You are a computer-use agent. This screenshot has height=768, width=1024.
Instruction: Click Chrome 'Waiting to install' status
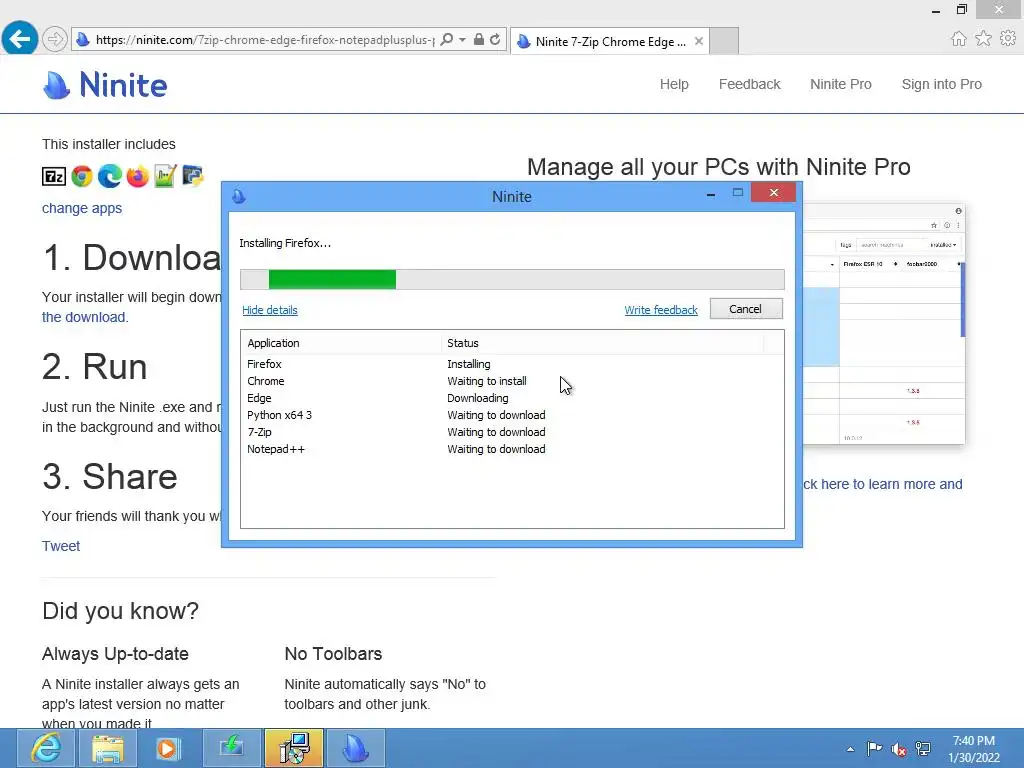pyautogui.click(x=487, y=381)
